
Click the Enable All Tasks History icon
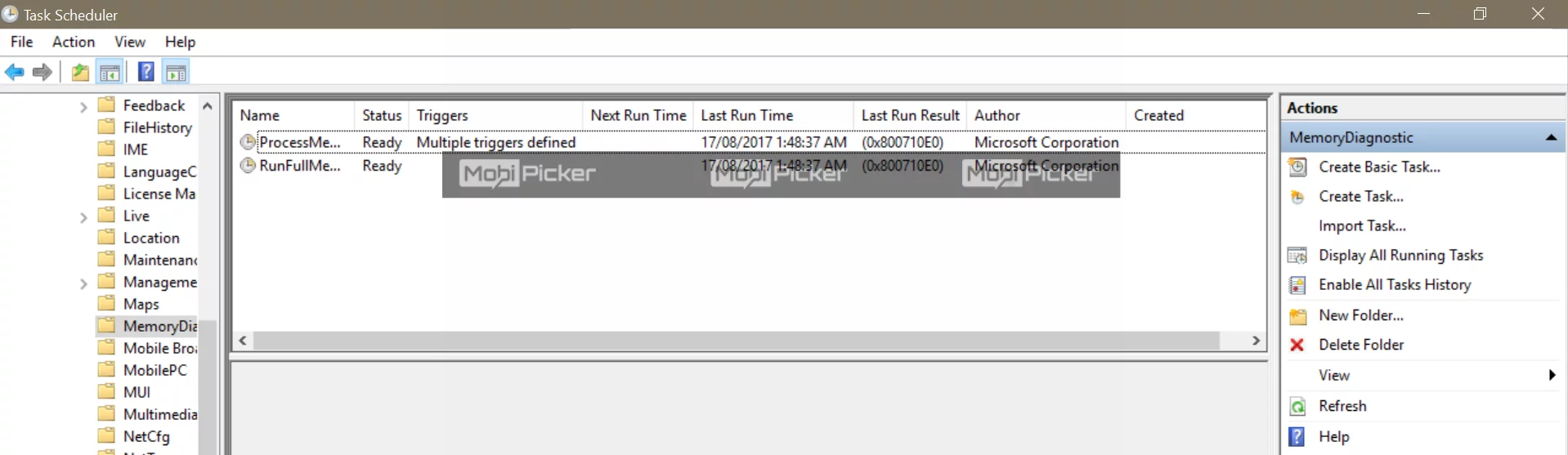click(x=1297, y=285)
